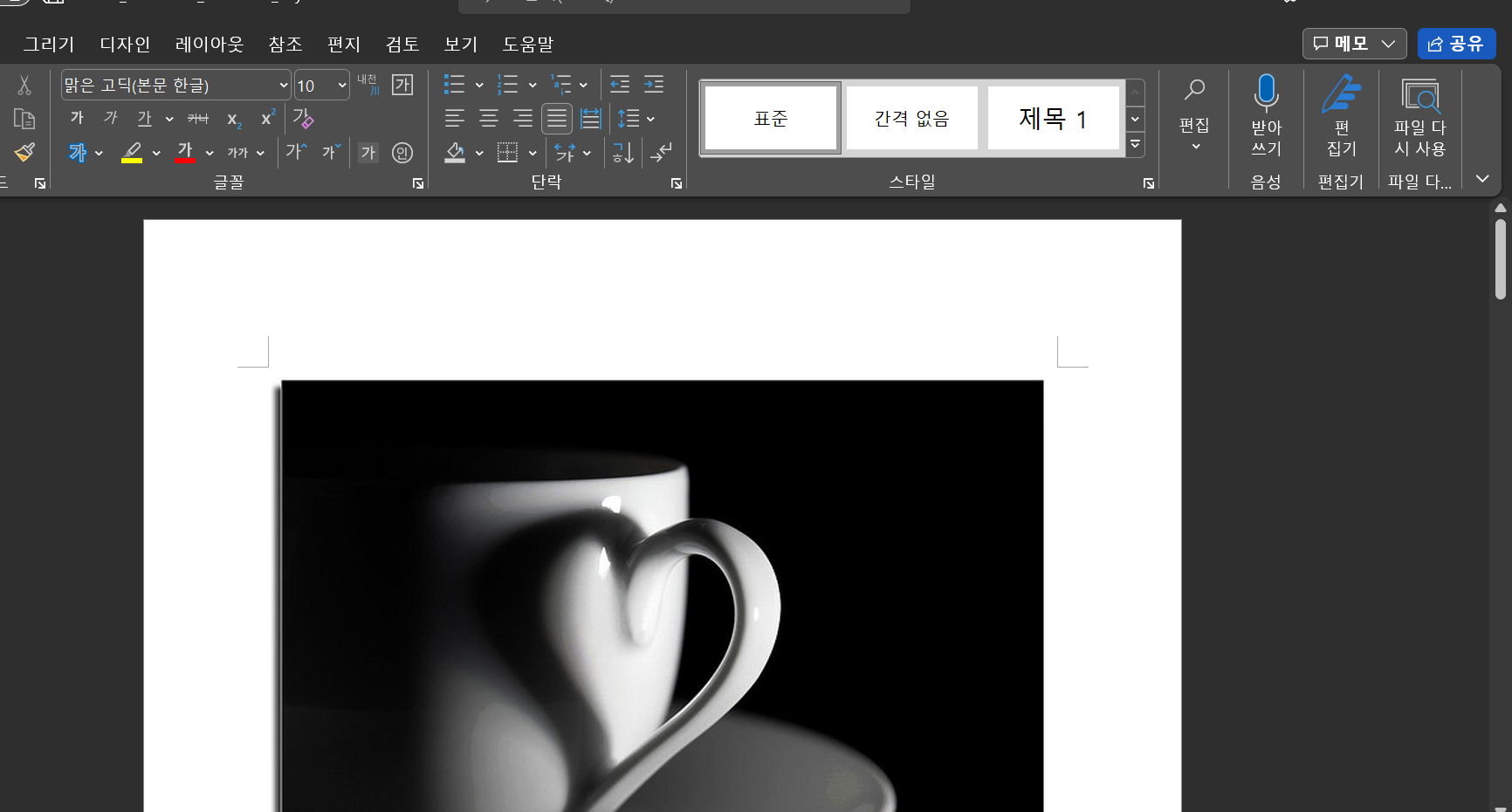Viewport: 1512px width, 812px height.
Task: Activate the Format Painter brush
Action: [x=24, y=153]
